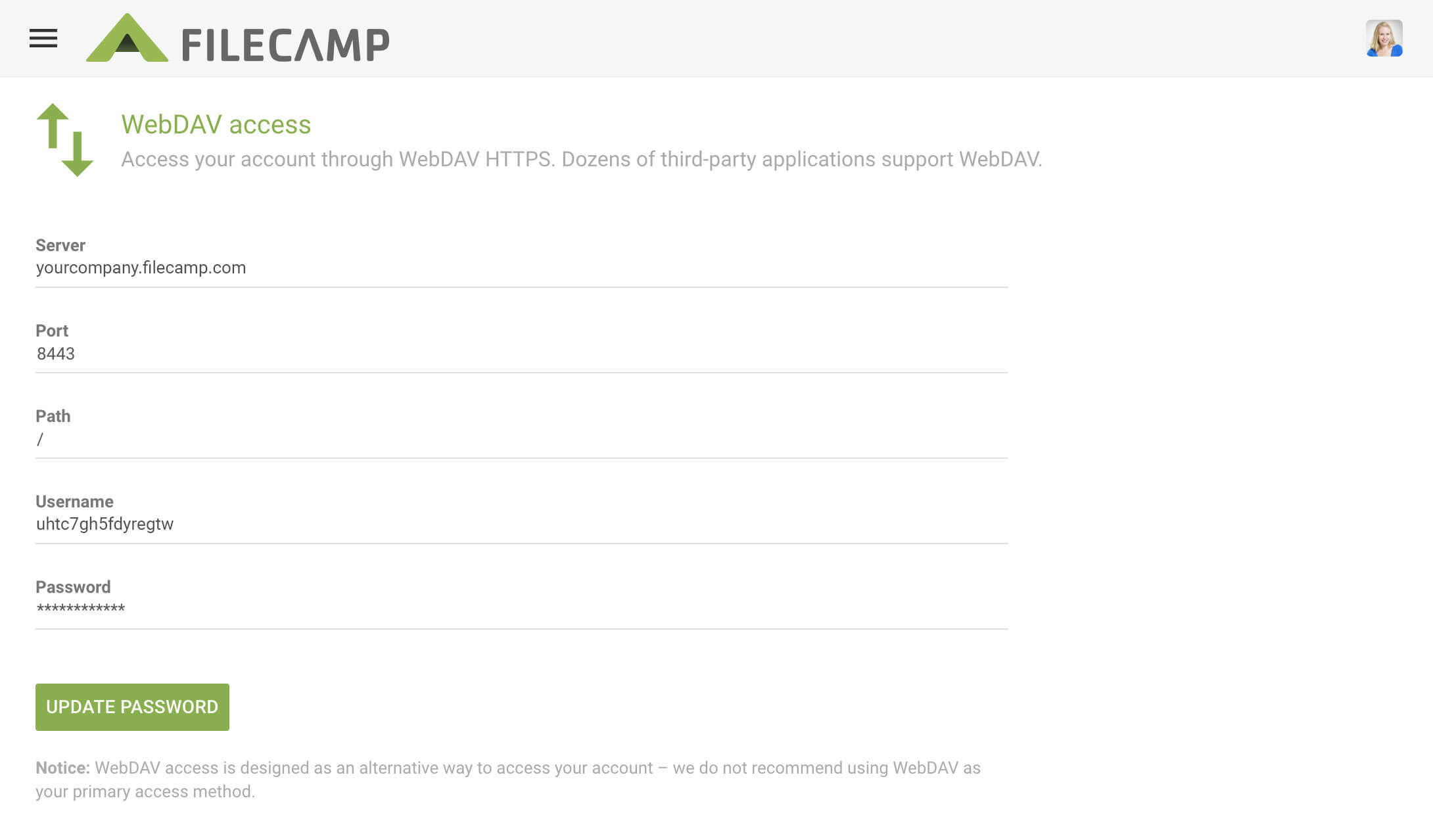Screen dimensions: 1433x840
Task: Click the green Filecamp tent logo
Action: [x=127, y=39]
